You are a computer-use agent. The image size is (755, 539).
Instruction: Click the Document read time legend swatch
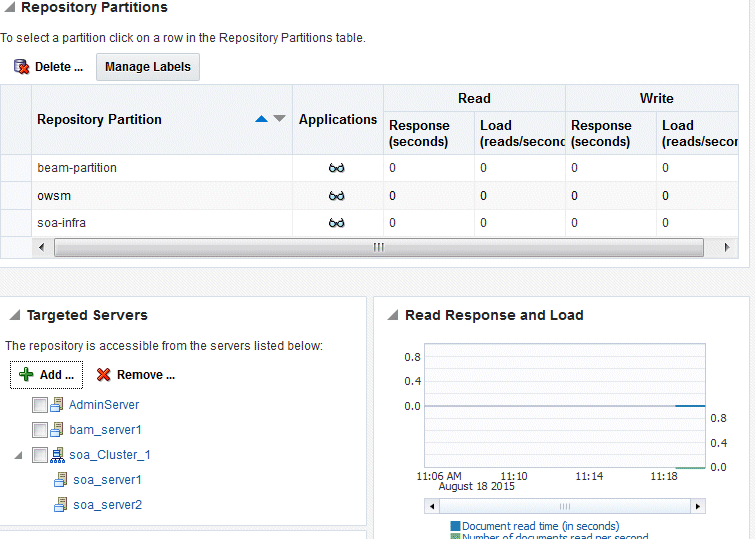[x=455, y=526]
